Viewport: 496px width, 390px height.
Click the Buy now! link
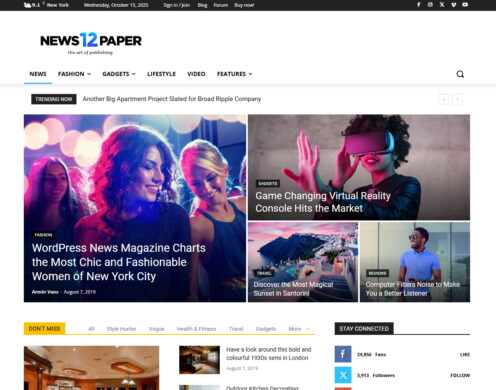point(244,5)
